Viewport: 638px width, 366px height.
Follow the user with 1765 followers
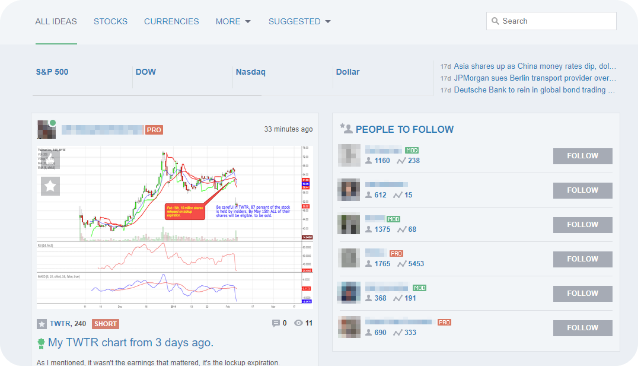pos(582,259)
